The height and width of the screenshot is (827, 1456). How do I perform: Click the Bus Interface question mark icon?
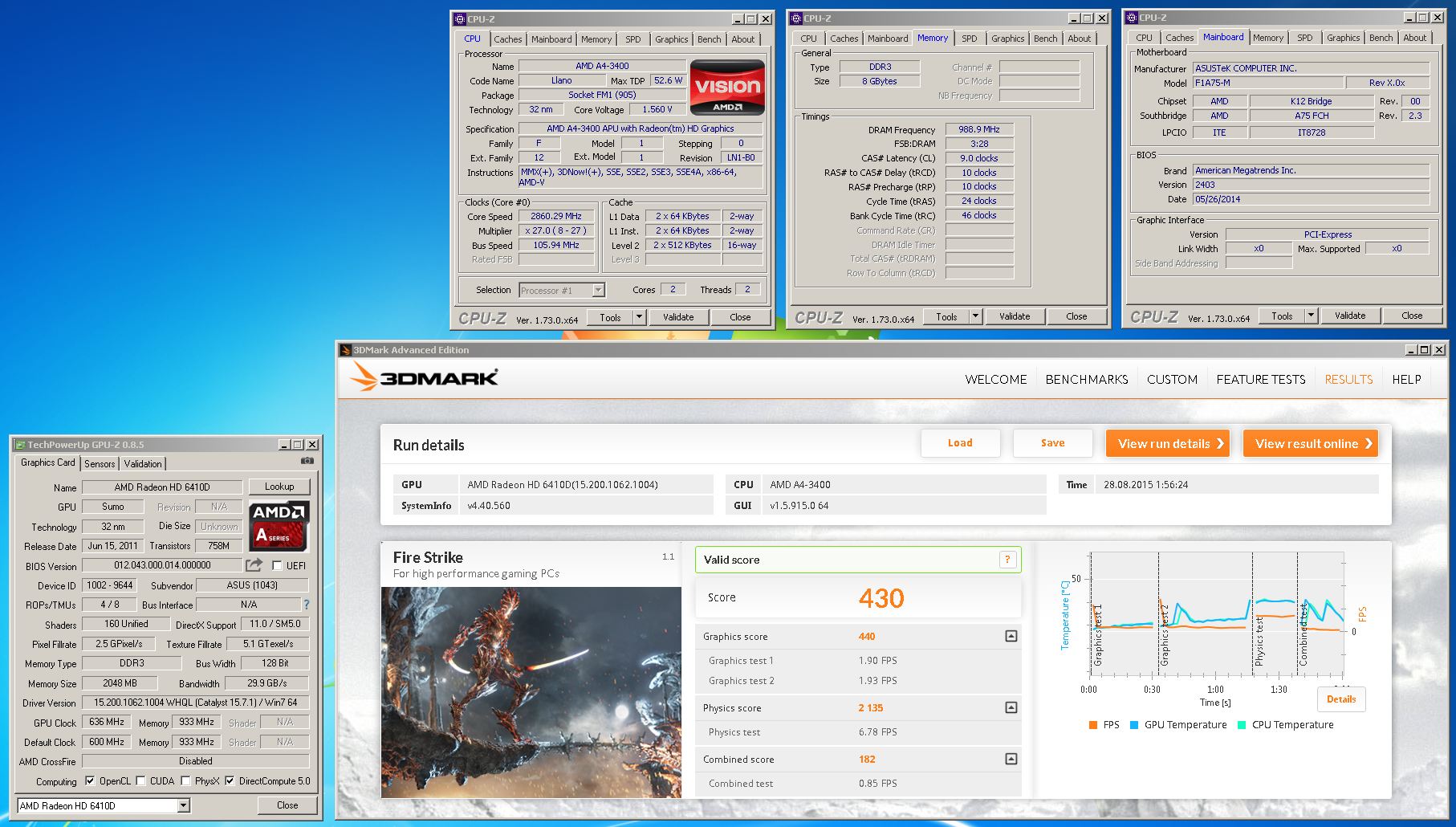click(306, 605)
